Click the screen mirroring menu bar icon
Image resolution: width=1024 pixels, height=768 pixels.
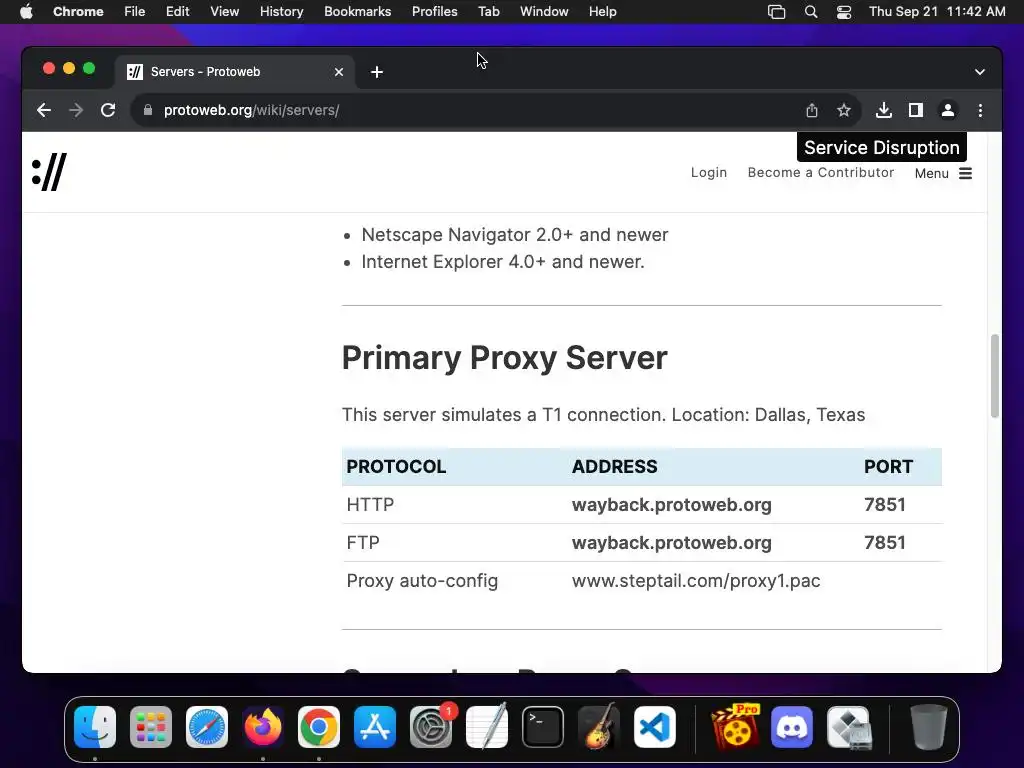tap(776, 12)
